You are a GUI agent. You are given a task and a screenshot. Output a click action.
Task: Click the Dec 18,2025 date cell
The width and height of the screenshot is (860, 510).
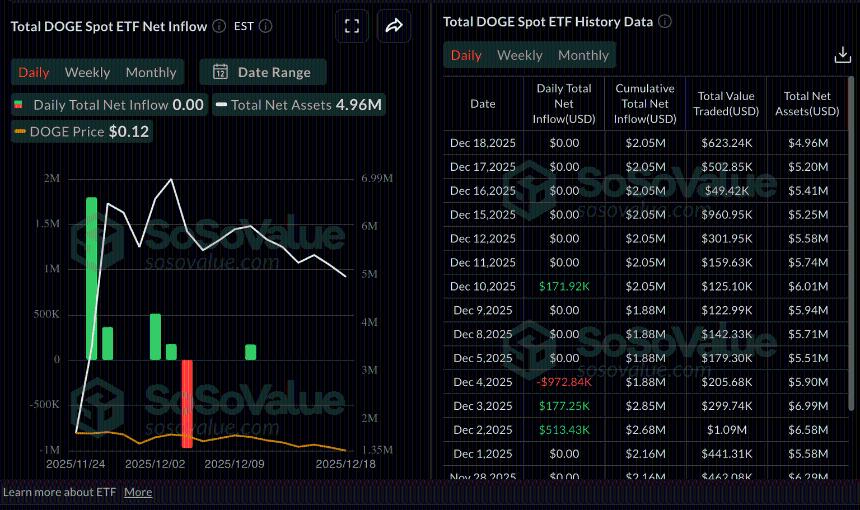pos(483,143)
